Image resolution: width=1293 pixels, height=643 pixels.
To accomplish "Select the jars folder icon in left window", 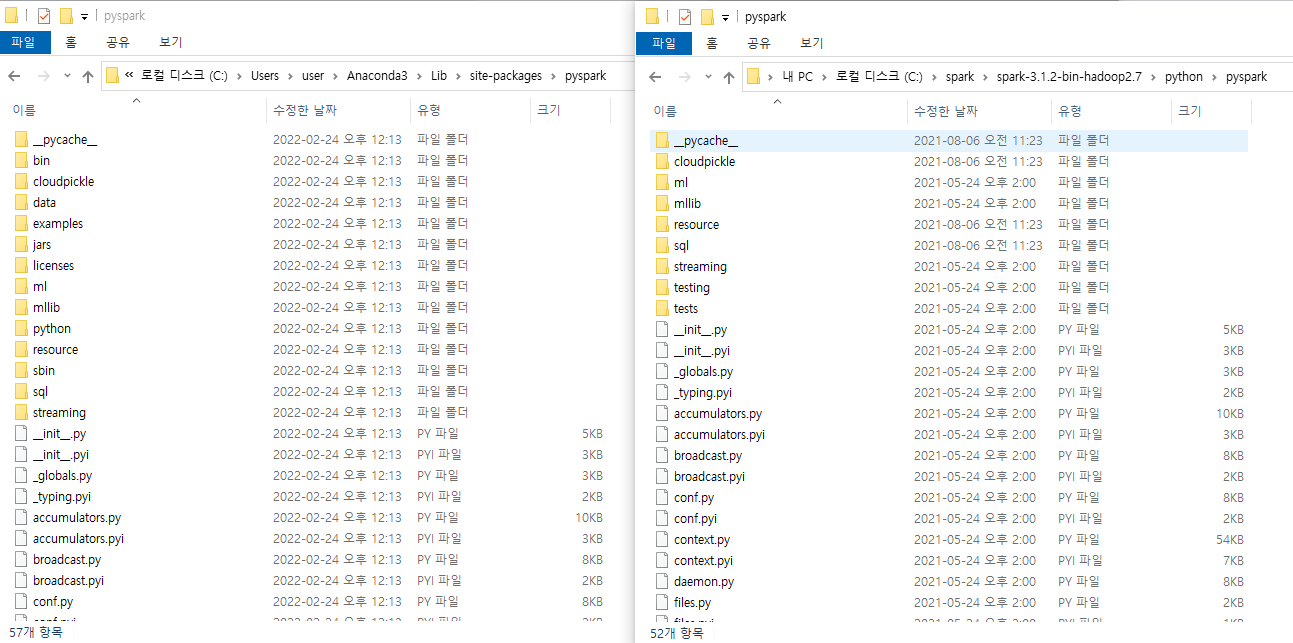I will [x=22, y=244].
